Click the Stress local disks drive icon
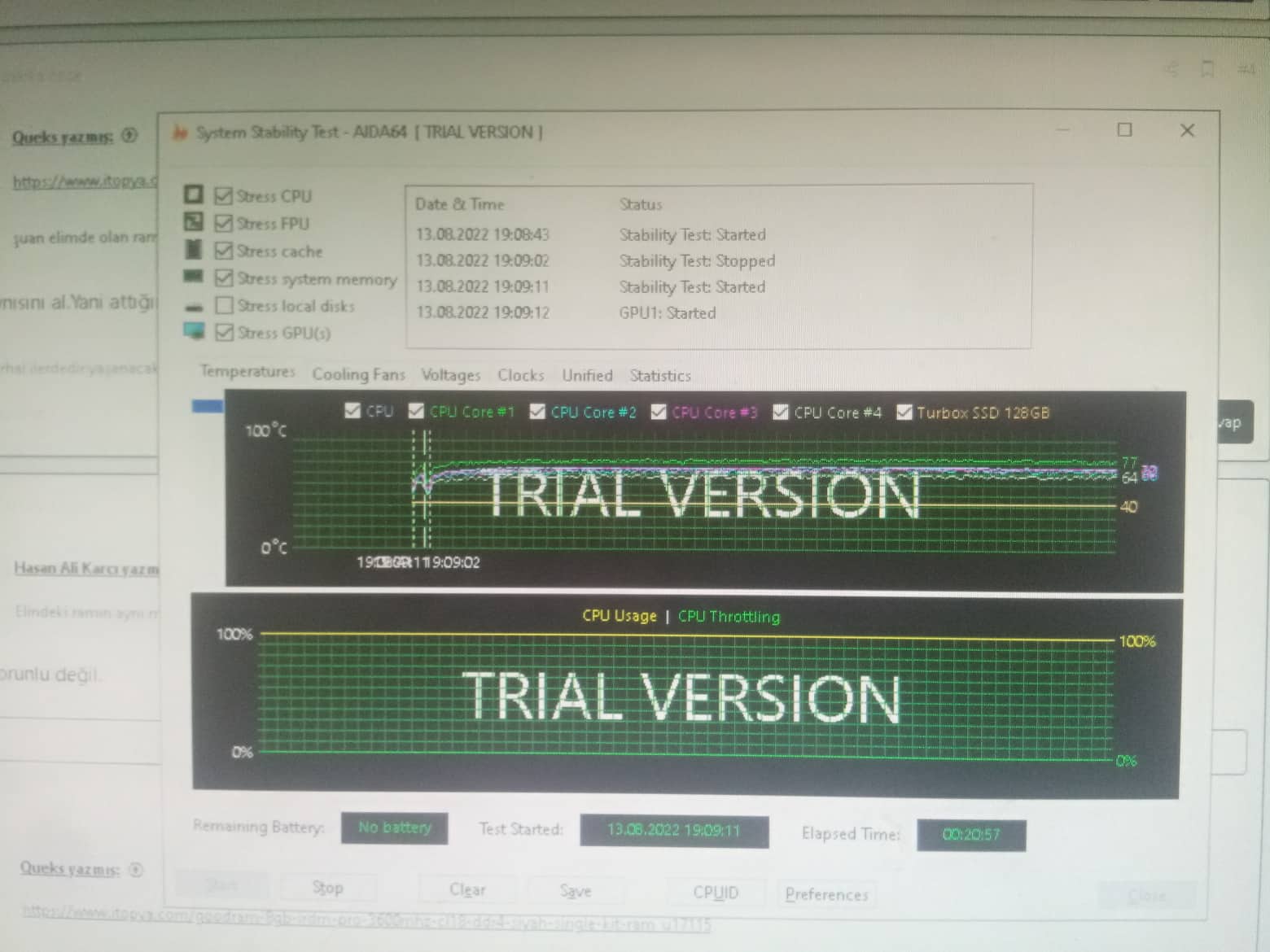The height and width of the screenshot is (952, 1270). pos(194,307)
